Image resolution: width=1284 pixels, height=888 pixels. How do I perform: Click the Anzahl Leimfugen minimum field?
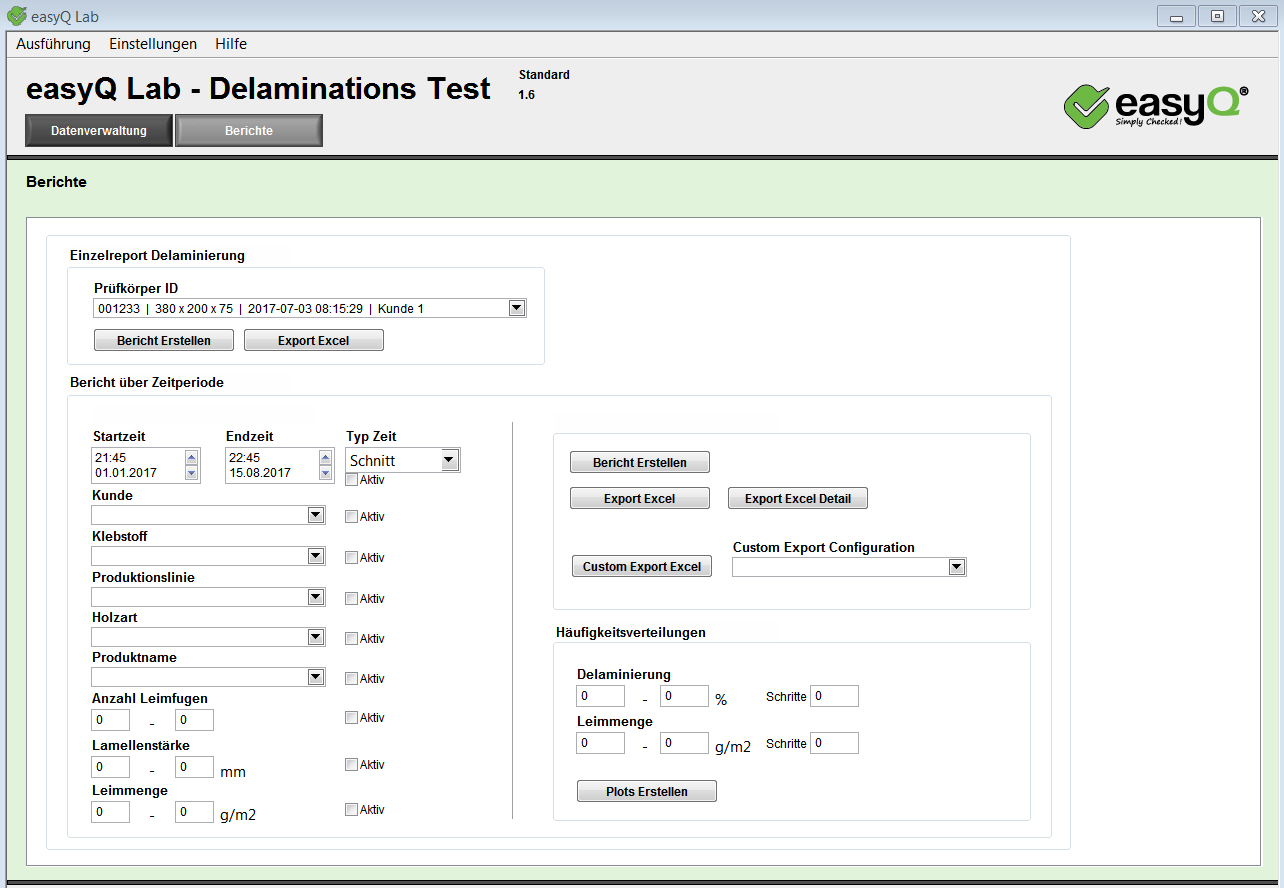pos(110,720)
